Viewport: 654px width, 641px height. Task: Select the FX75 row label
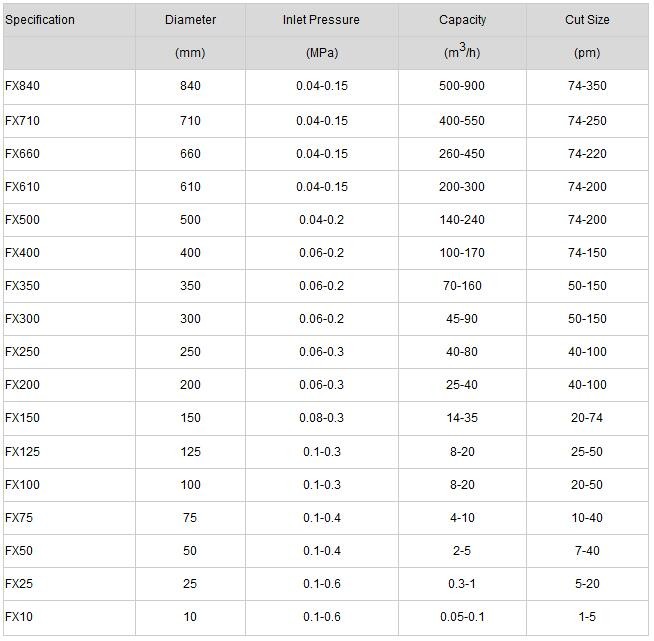point(19,518)
